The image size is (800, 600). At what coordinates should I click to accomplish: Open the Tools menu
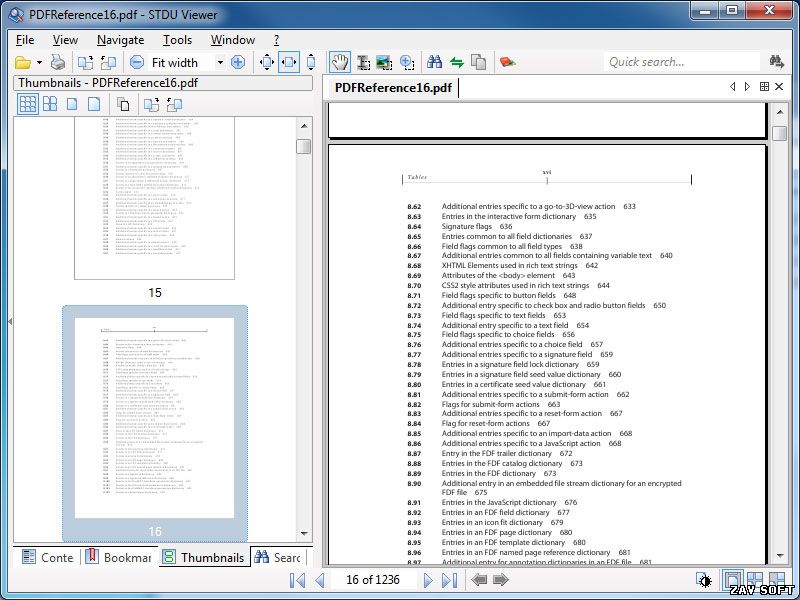[x=177, y=40]
